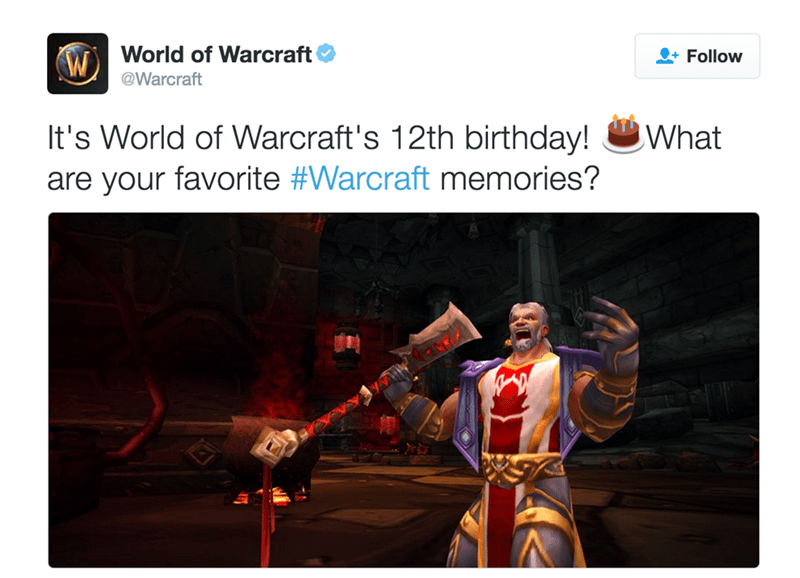800x578 pixels.
Task: Click the red hanging lantern in image
Action: point(347,346)
